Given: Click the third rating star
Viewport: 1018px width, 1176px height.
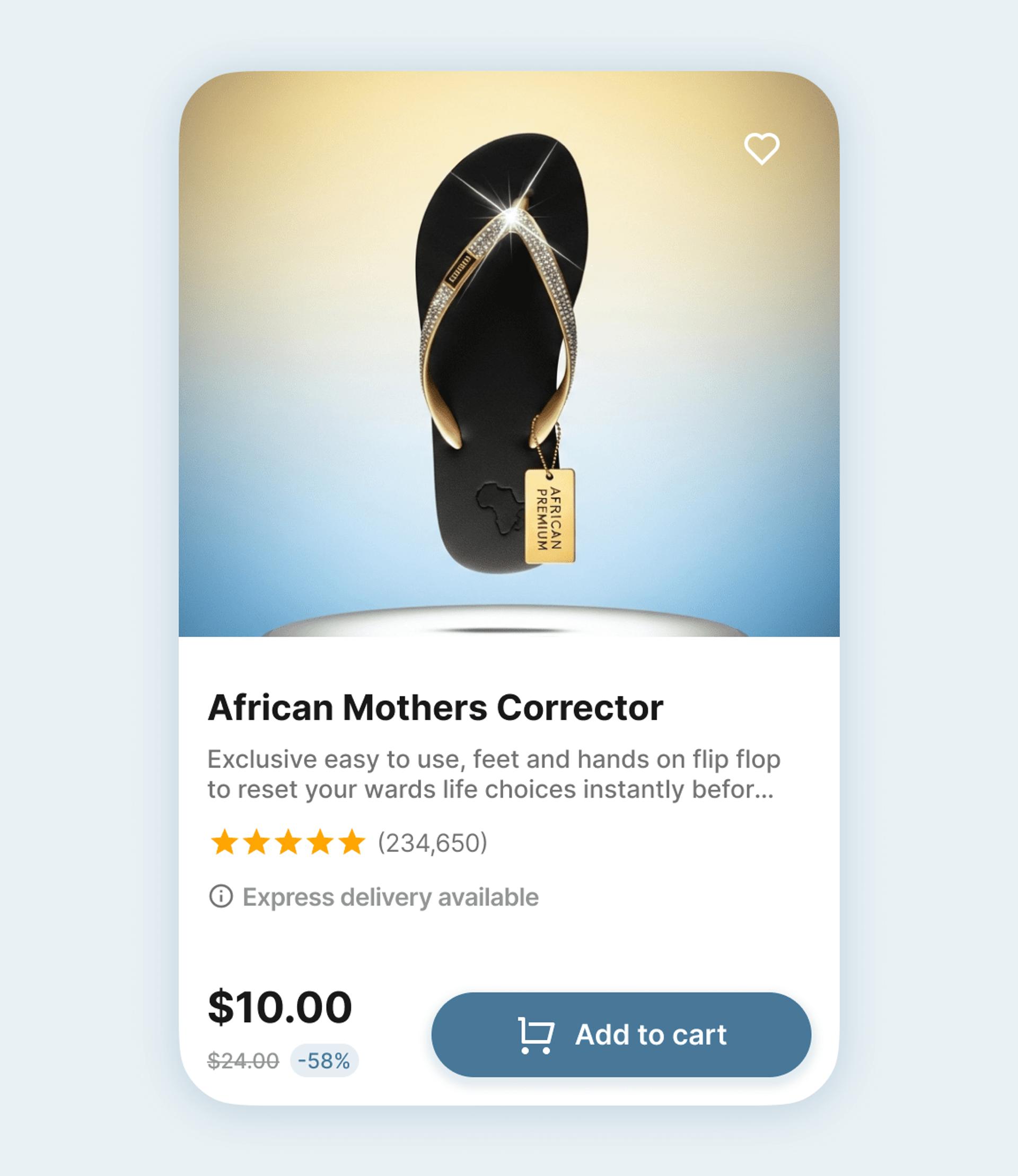Looking at the screenshot, I should tap(288, 842).
